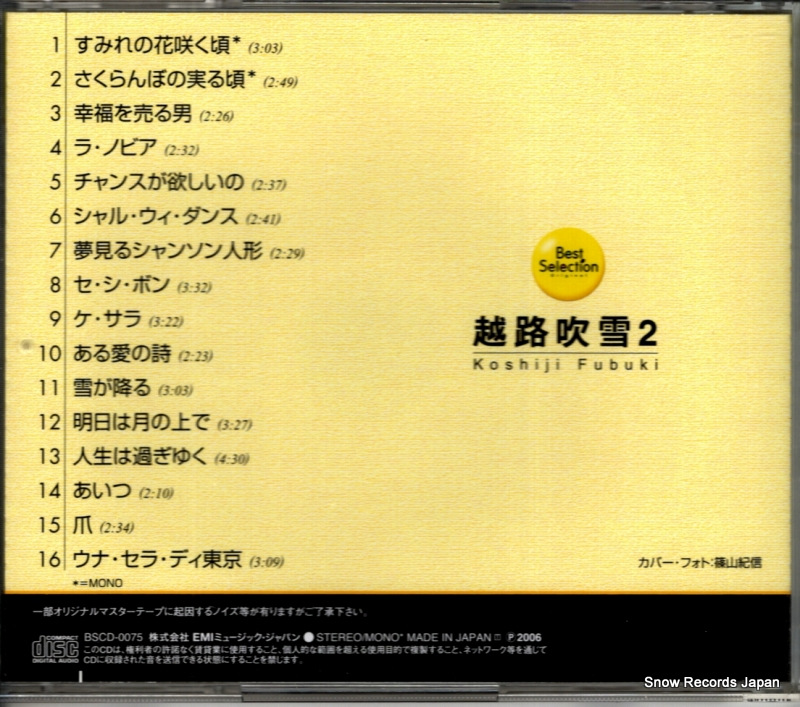The image size is (800, 707).
Task: Click track 12 title 明日は月の上で
Action: point(141,422)
